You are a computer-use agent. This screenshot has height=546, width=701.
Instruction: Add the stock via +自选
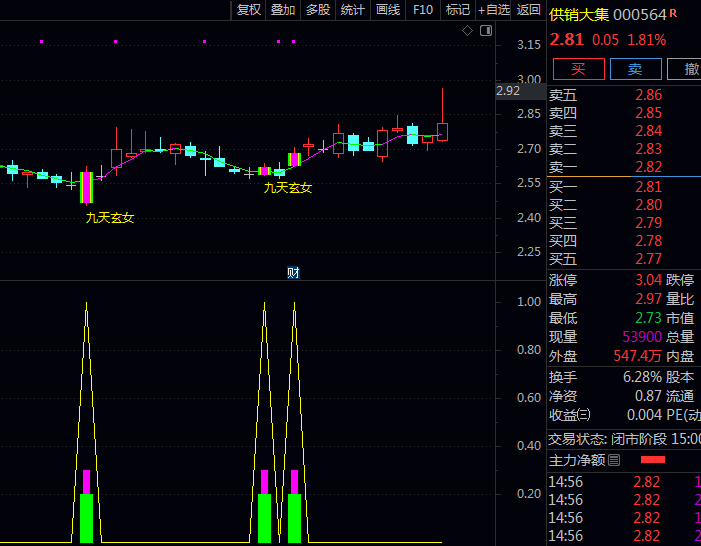(494, 10)
